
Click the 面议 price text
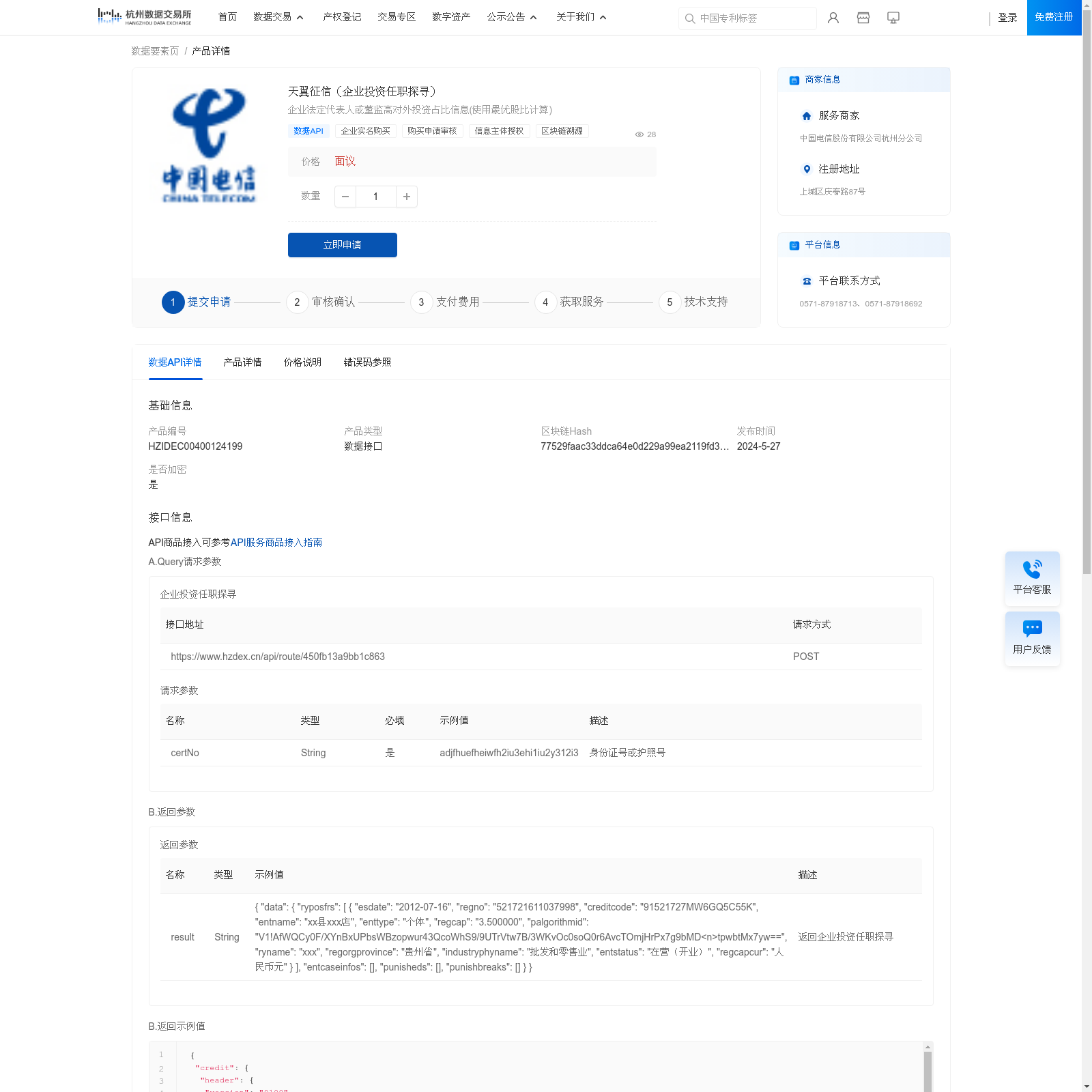pos(345,162)
